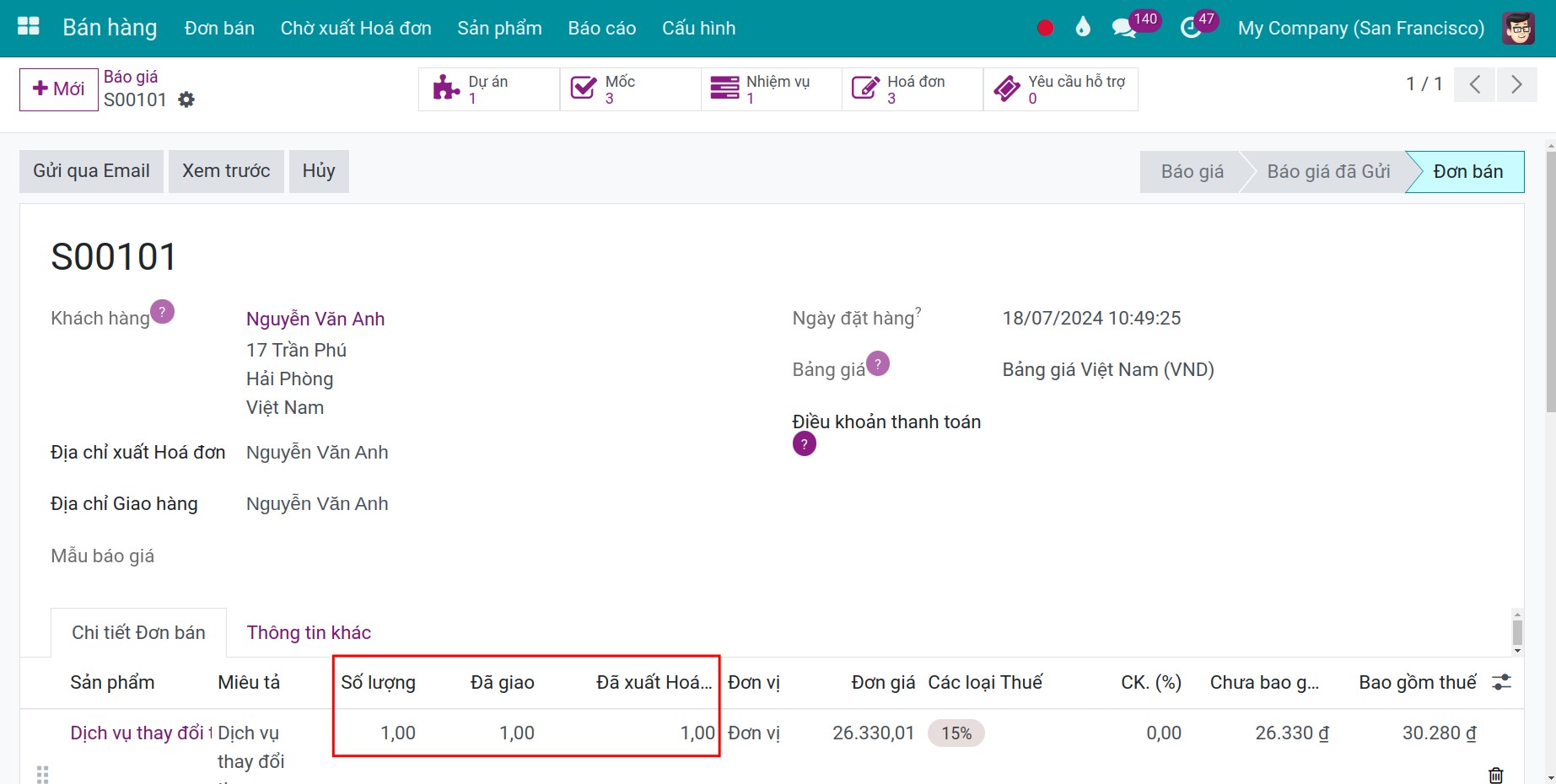The image size is (1556, 784).
Task: Open the Báo cáo menu
Action: [x=601, y=28]
